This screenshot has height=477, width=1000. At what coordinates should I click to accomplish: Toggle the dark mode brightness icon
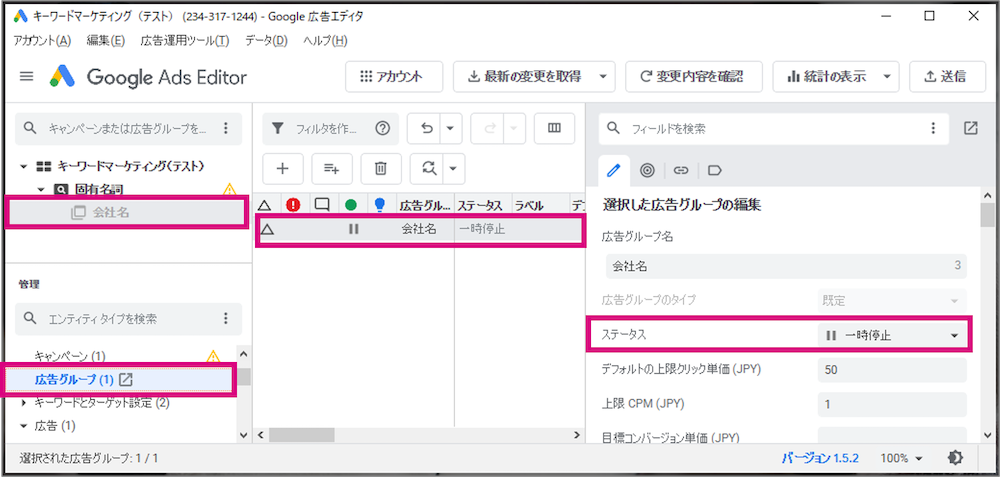(x=955, y=457)
